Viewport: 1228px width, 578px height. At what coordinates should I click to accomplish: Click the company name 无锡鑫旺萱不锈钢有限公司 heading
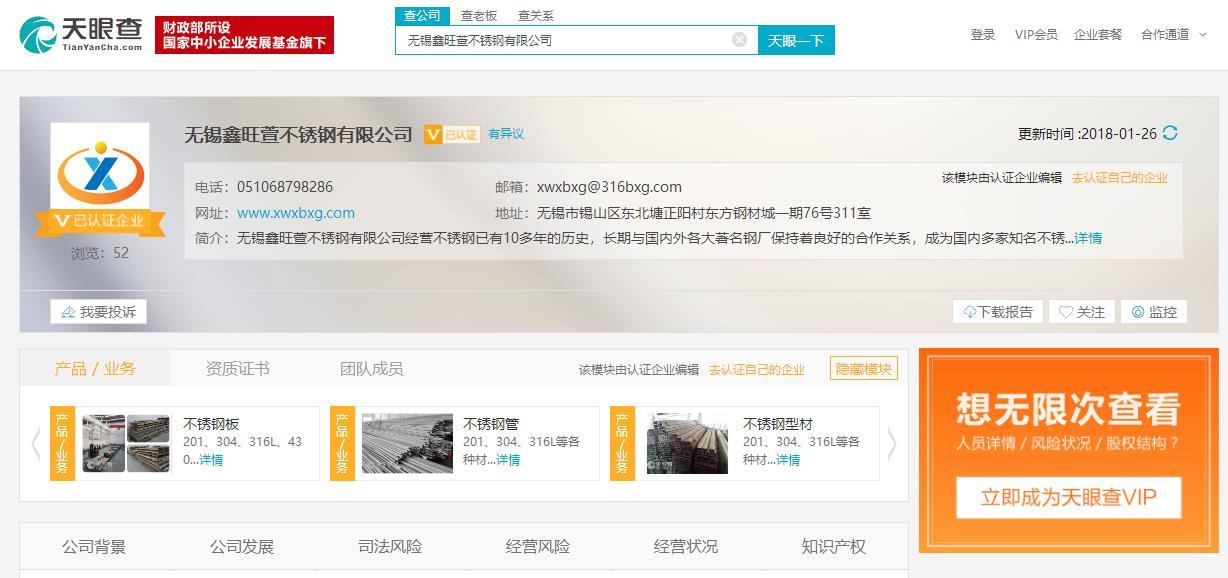point(298,134)
